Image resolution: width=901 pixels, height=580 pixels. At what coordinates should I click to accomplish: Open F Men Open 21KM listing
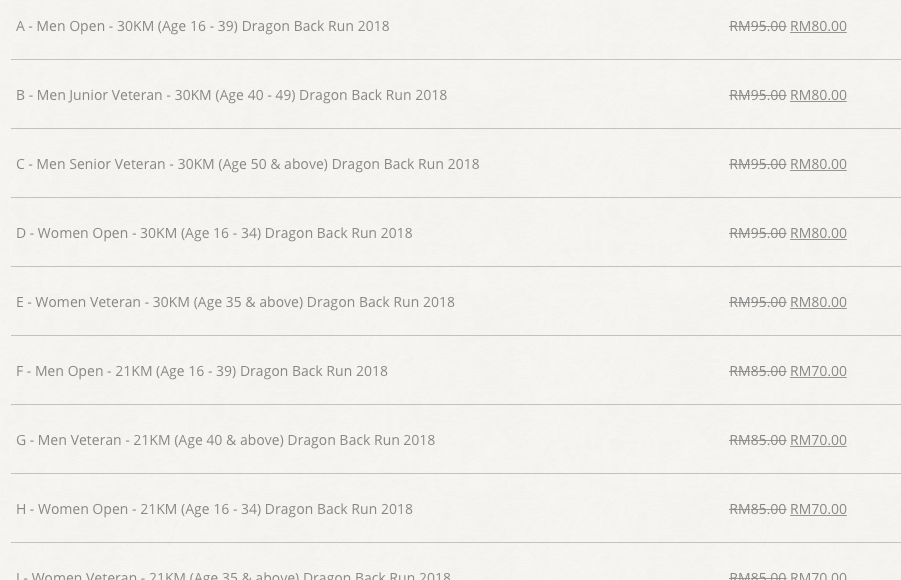tap(202, 371)
